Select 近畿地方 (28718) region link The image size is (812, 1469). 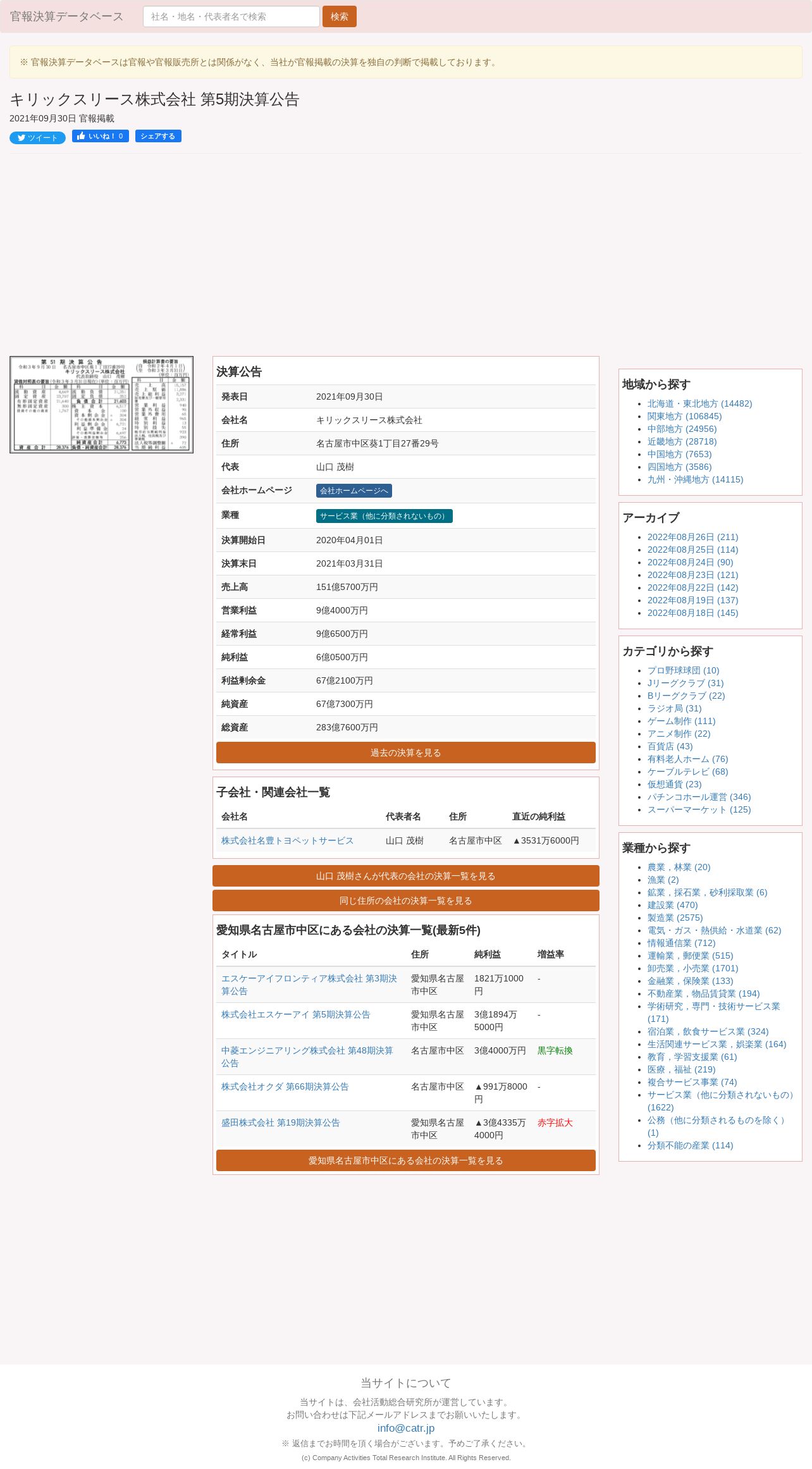pyautogui.click(x=682, y=441)
